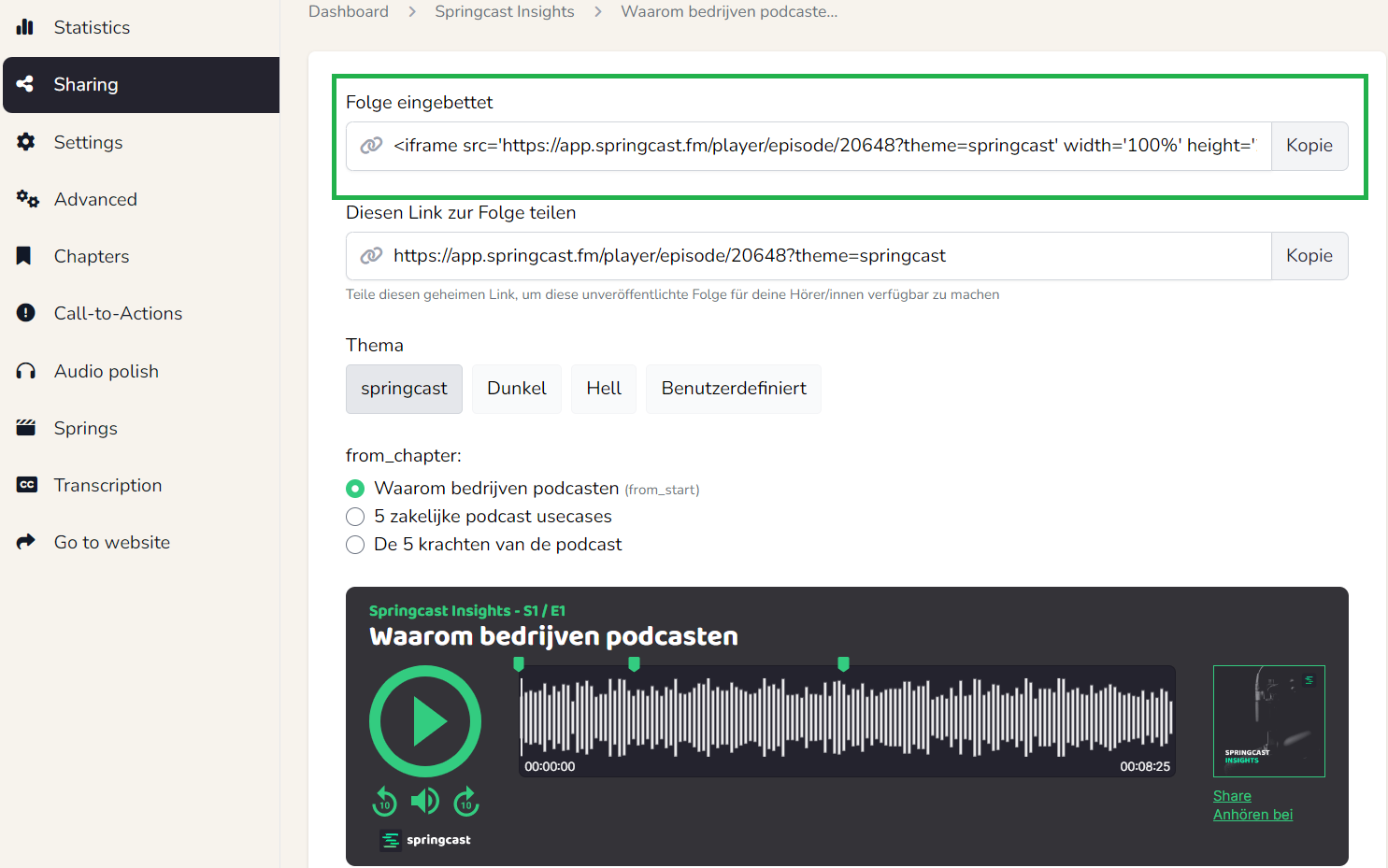This screenshot has width=1388, height=868.
Task: Click the Springcast Insights - S1 / E1 label
Action: point(467,611)
